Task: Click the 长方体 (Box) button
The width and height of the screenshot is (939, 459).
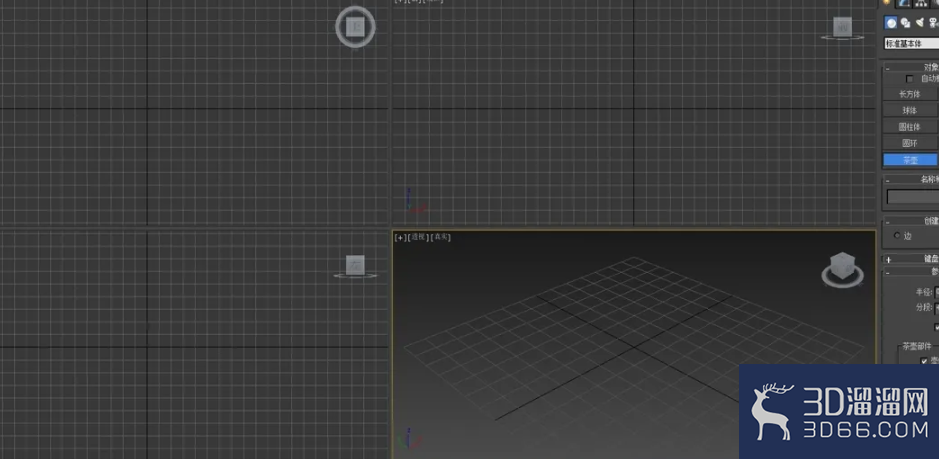Action: click(x=910, y=94)
